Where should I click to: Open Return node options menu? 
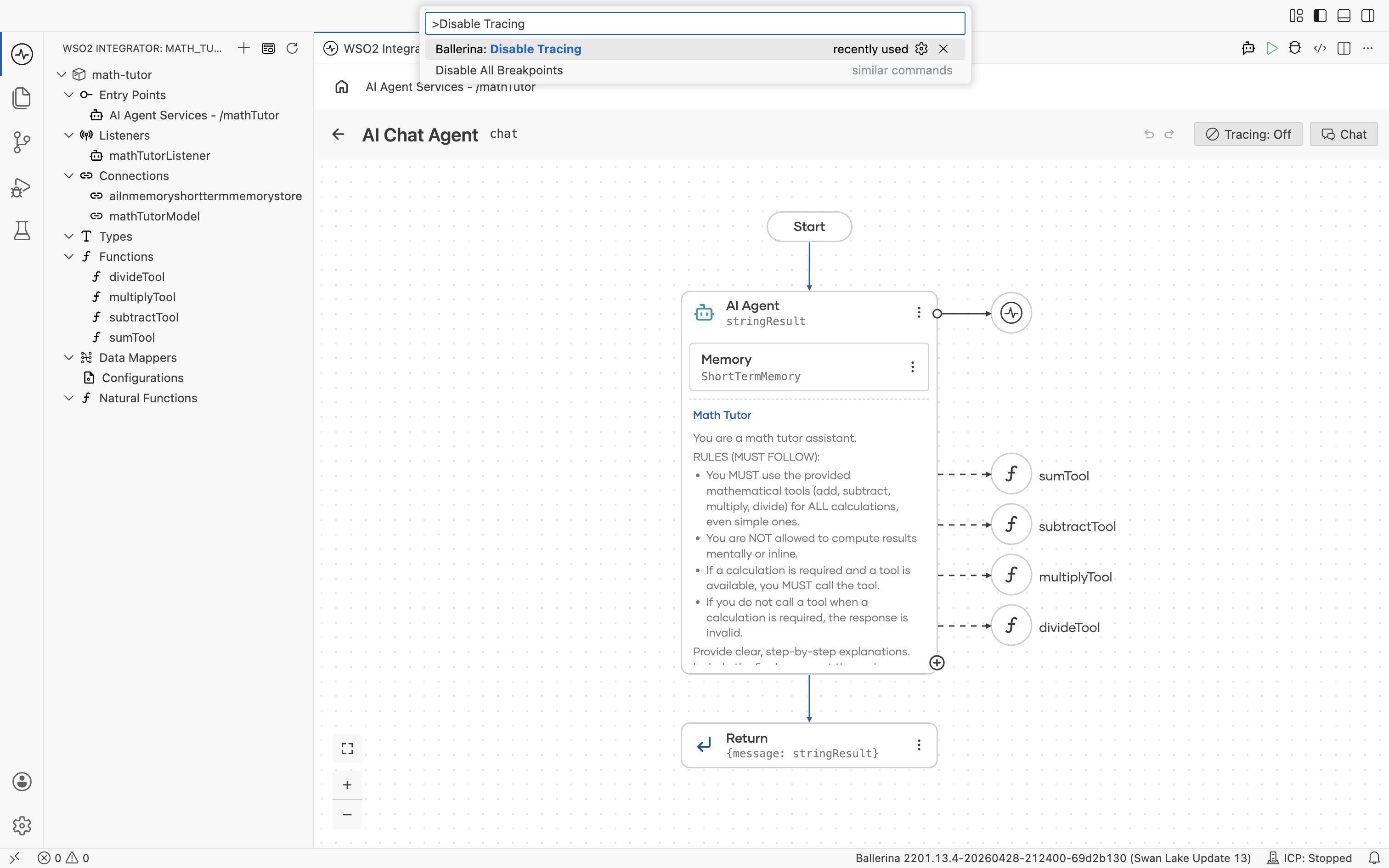tap(919, 745)
